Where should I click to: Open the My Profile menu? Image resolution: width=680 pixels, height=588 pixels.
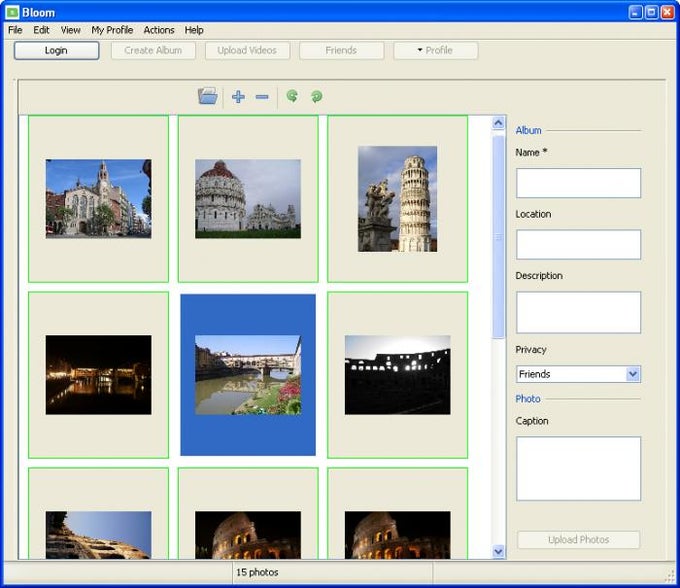(112, 30)
